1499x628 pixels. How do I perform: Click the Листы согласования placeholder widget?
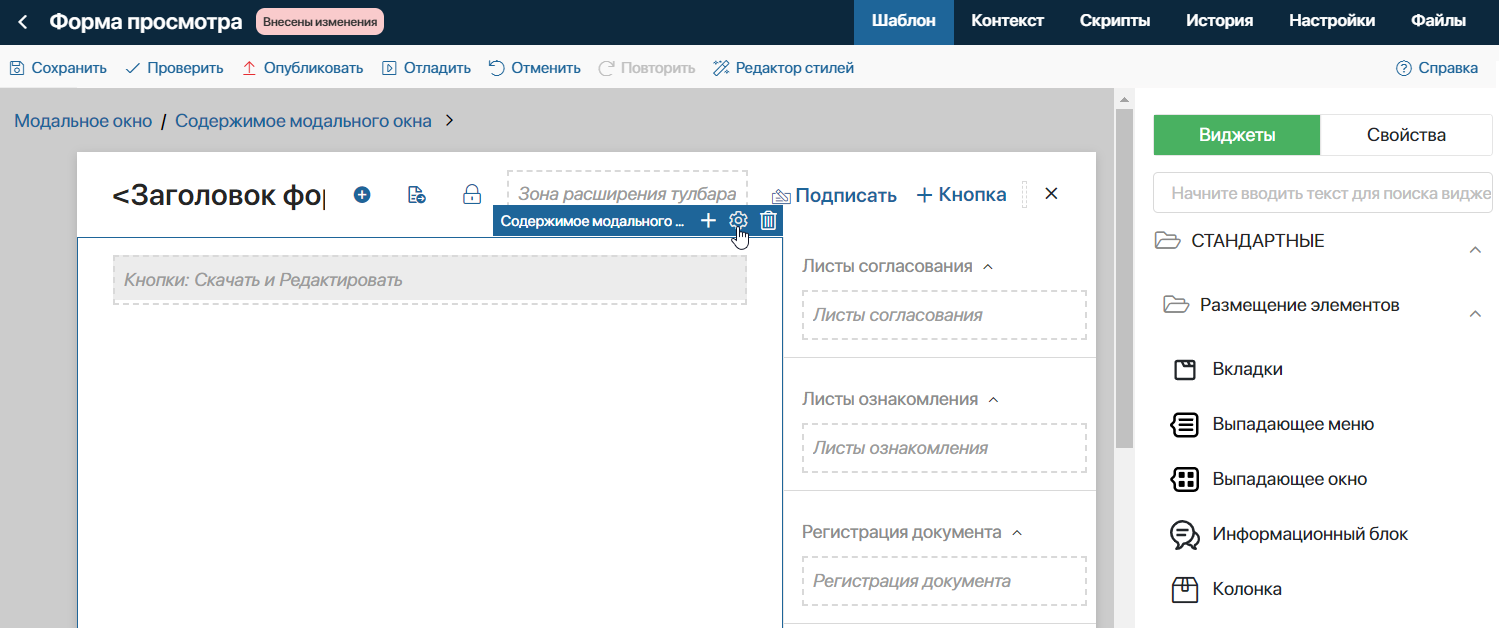(944, 315)
